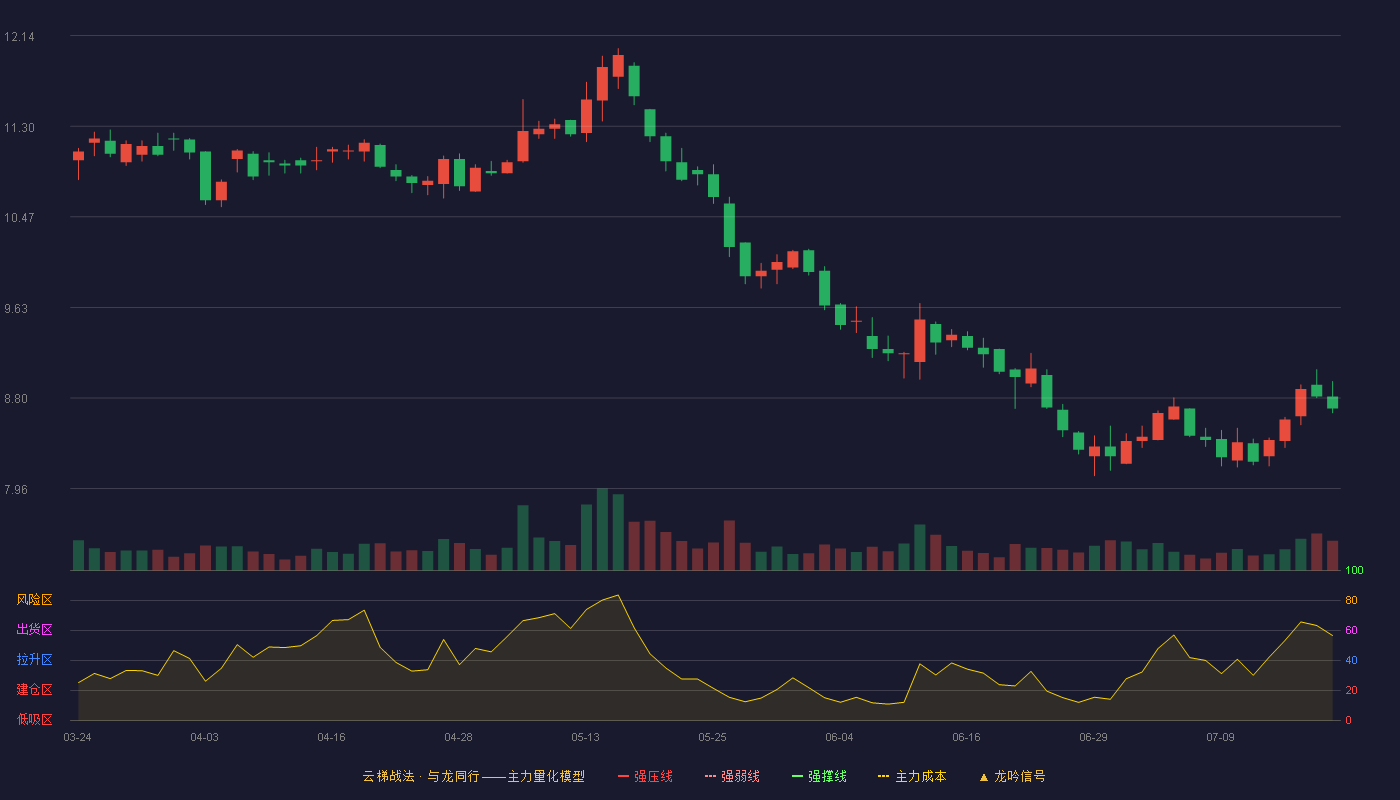Click the yellow dashed 主力成本 legend icon
1400x800 pixels.
click(x=884, y=776)
